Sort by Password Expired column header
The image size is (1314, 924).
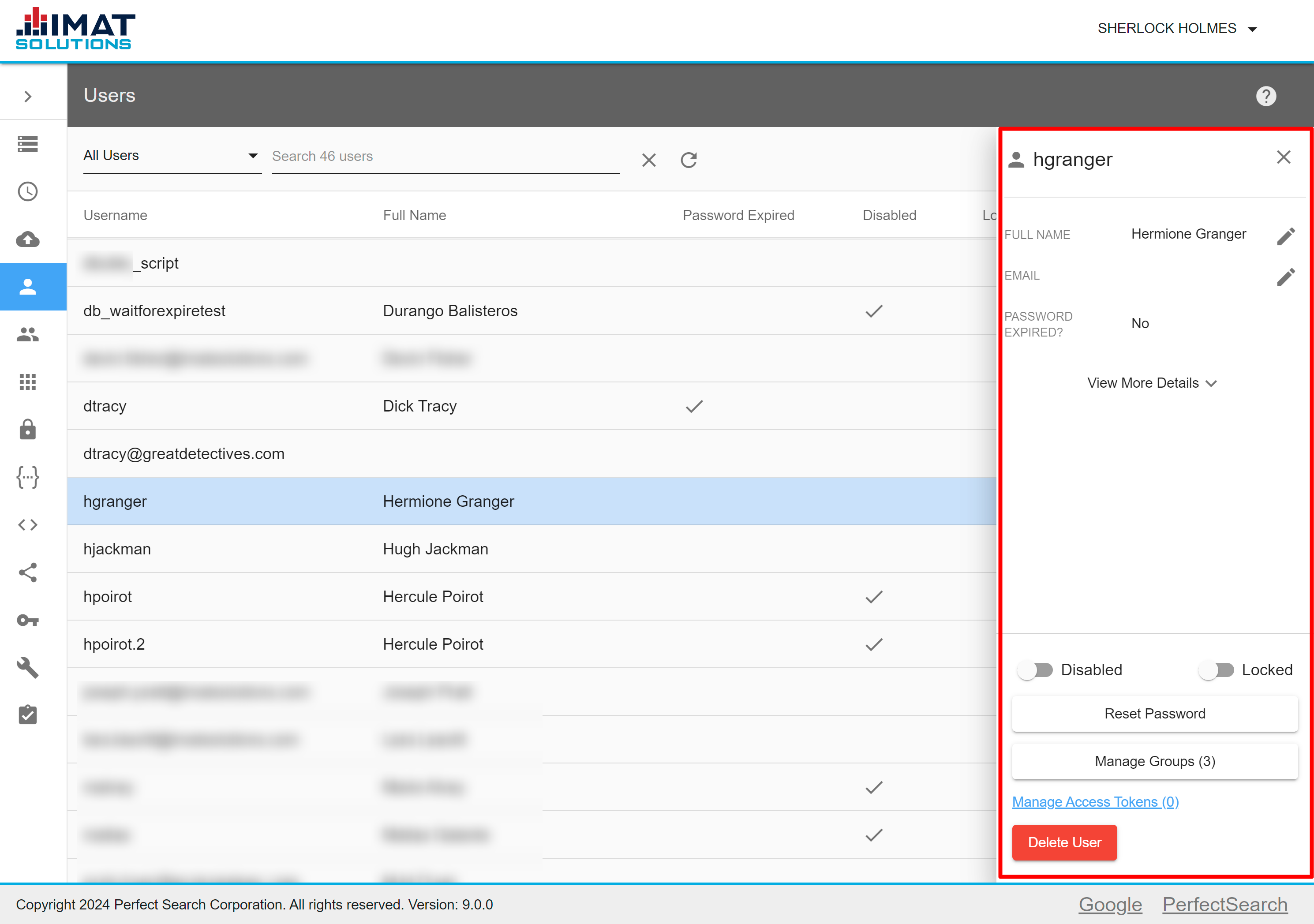tap(738, 215)
